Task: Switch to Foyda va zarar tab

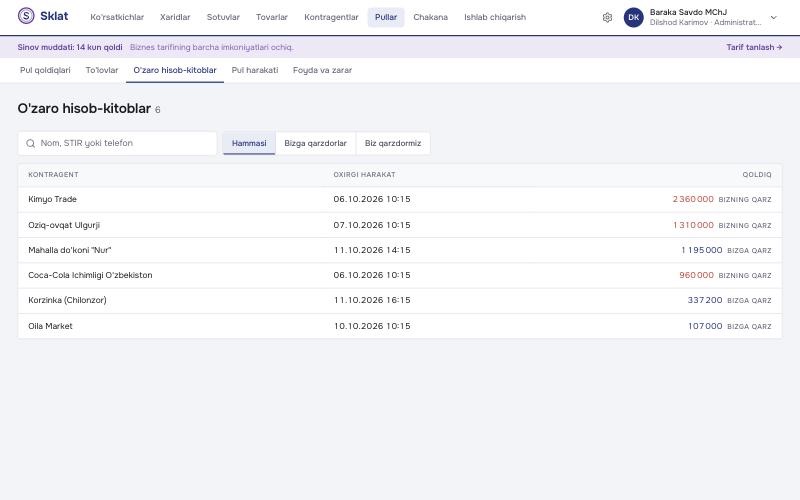Action: click(x=322, y=70)
